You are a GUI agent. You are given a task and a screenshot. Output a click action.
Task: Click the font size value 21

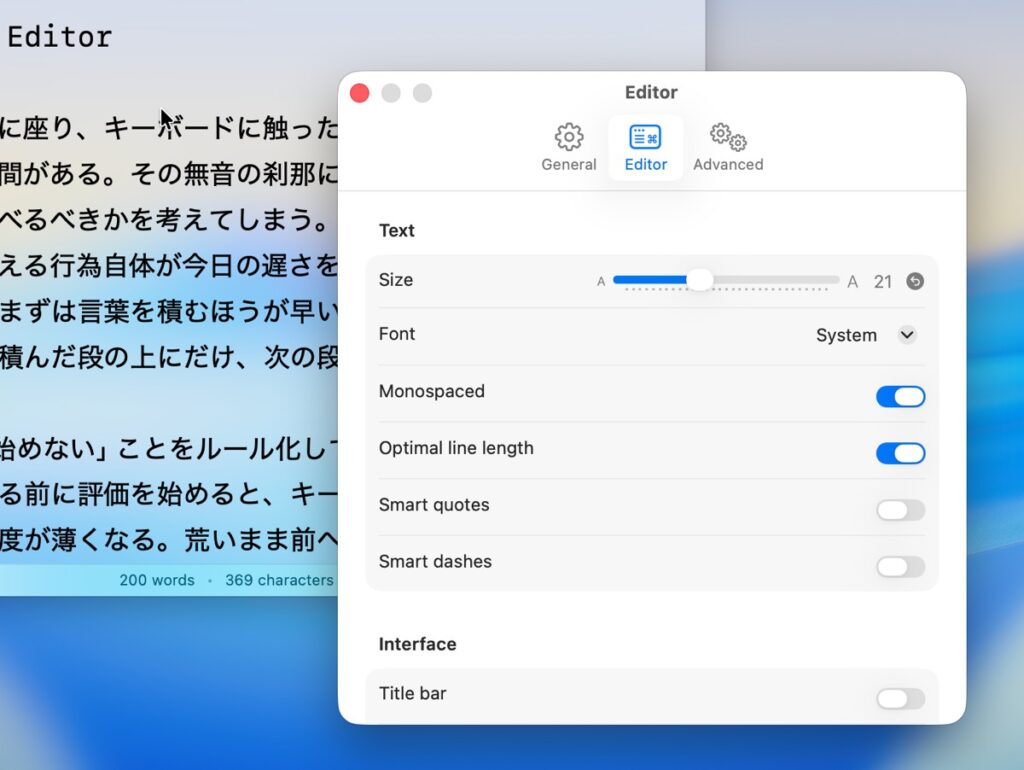(882, 282)
